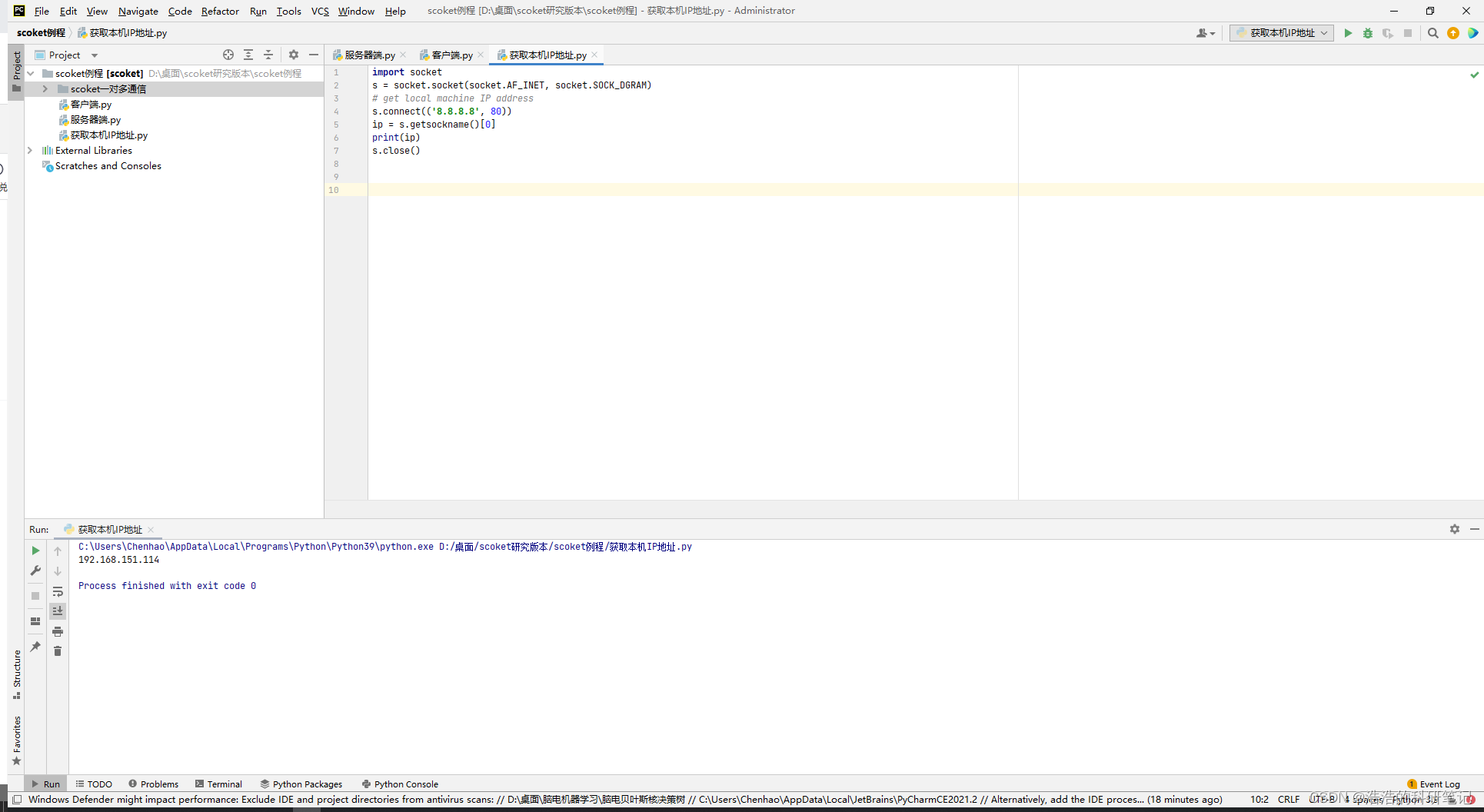Open Python Console tool window
This screenshot has width=1484, height=812.
coord(400,784)
